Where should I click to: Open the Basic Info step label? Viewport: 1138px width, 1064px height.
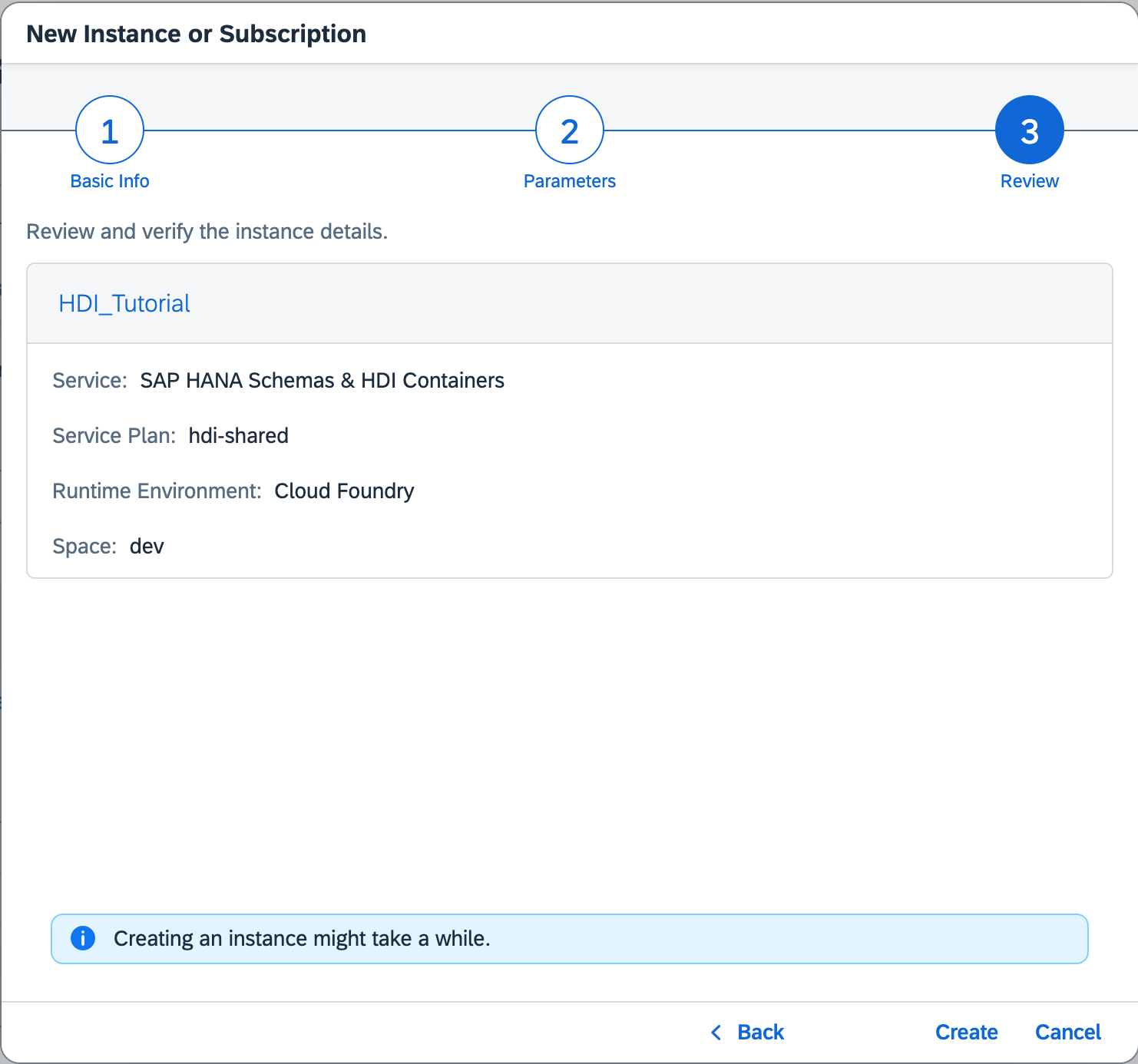pos(110,181)
